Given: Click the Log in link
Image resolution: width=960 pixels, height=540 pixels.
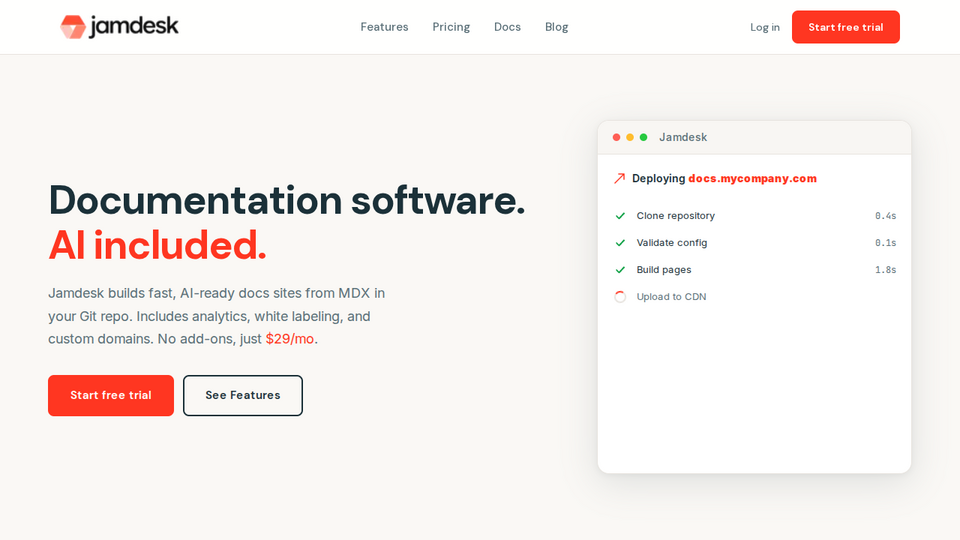Looking at the screenshot, I should (765, 27).
